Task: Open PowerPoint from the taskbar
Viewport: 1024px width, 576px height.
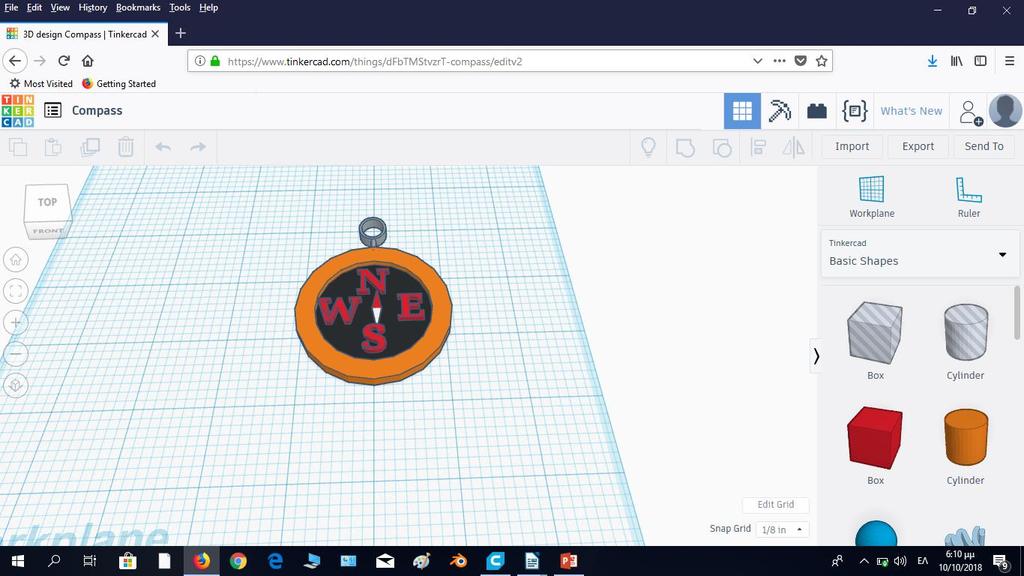Action: click(568, 561)
